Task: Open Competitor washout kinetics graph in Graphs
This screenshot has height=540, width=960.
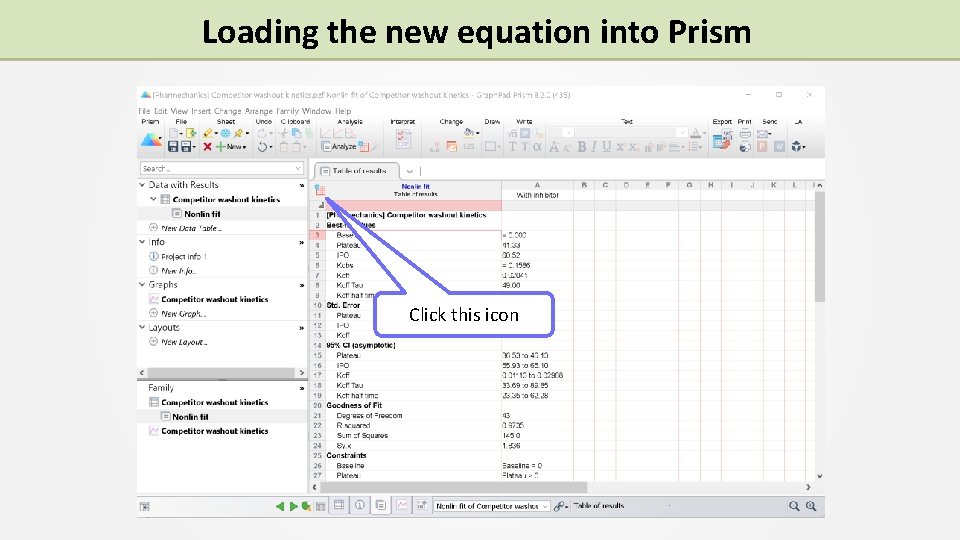Action: pyautogui.click(x=214, y=299)
